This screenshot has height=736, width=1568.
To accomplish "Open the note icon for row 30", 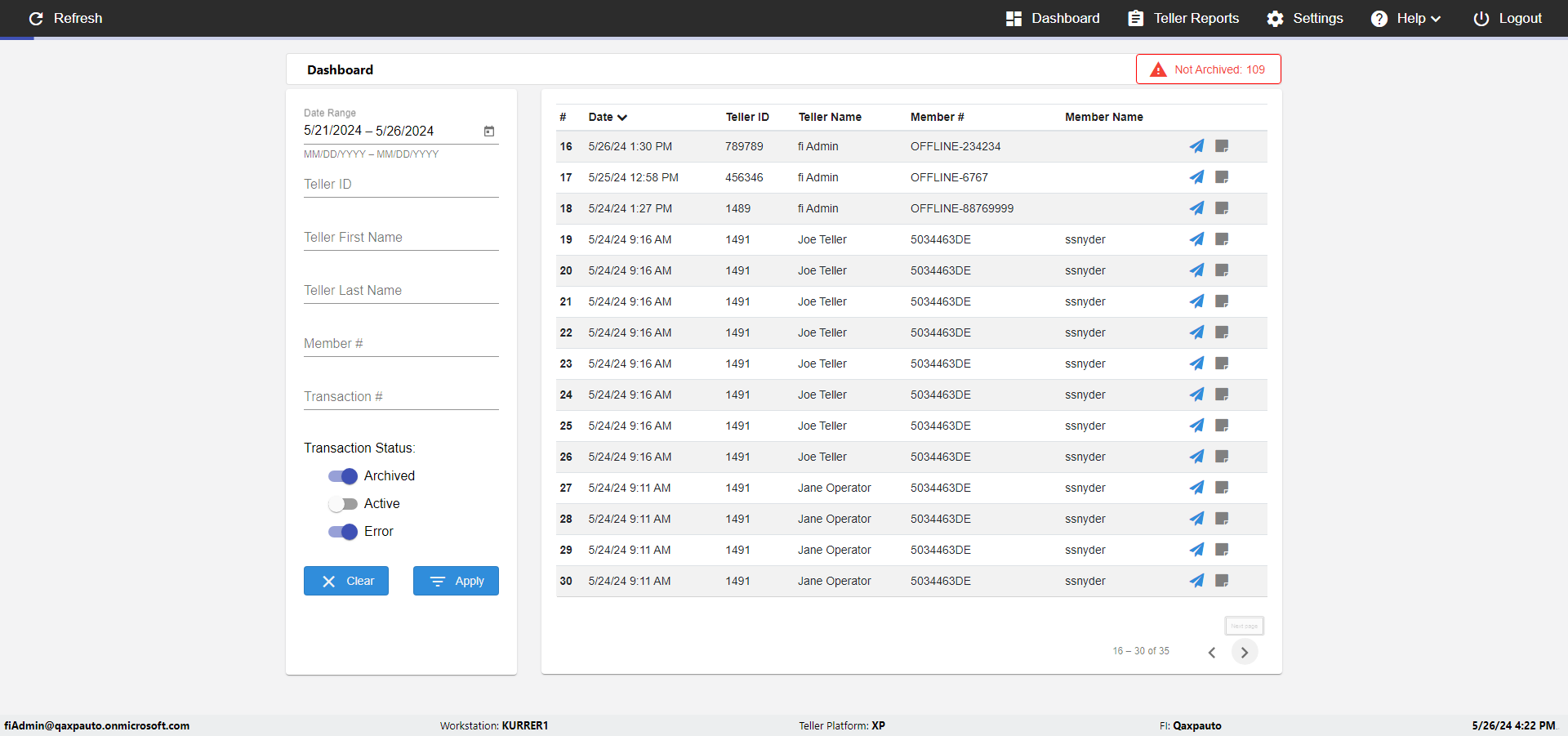I will [x=1222, y=581].
